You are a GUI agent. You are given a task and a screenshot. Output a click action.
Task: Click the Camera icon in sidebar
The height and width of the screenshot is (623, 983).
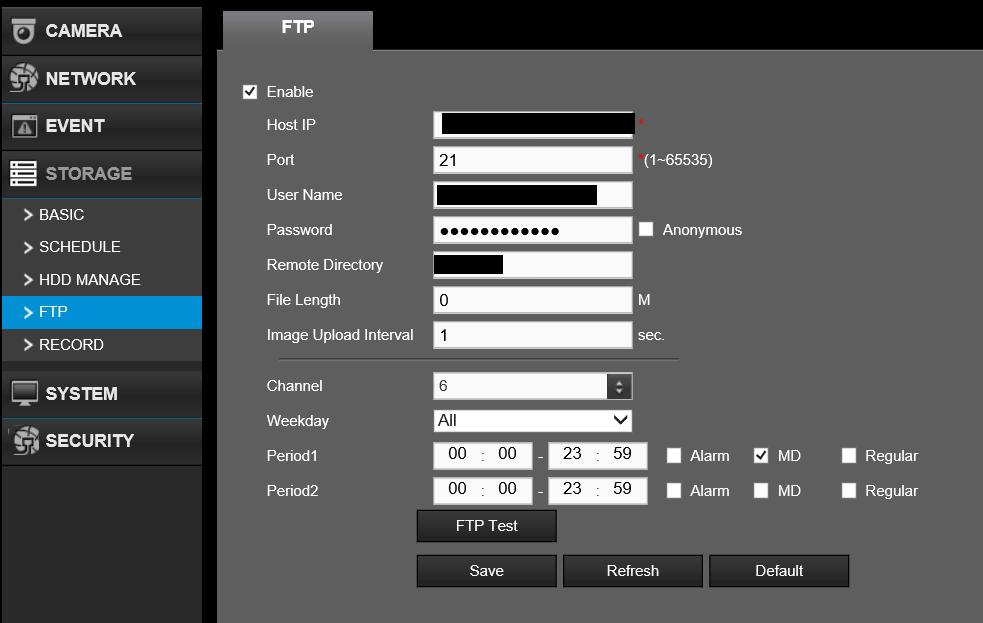[x=24, y=31]
